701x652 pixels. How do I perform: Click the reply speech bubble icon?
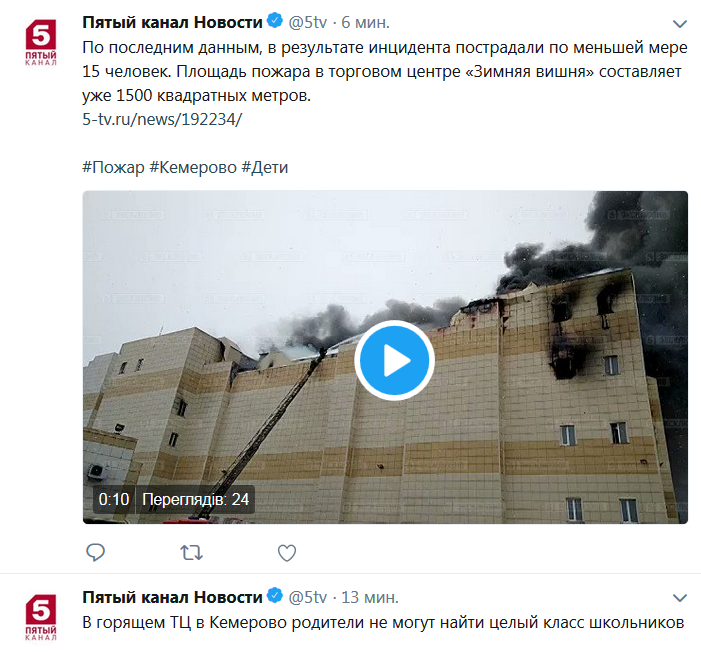click(x=95, y=552)
